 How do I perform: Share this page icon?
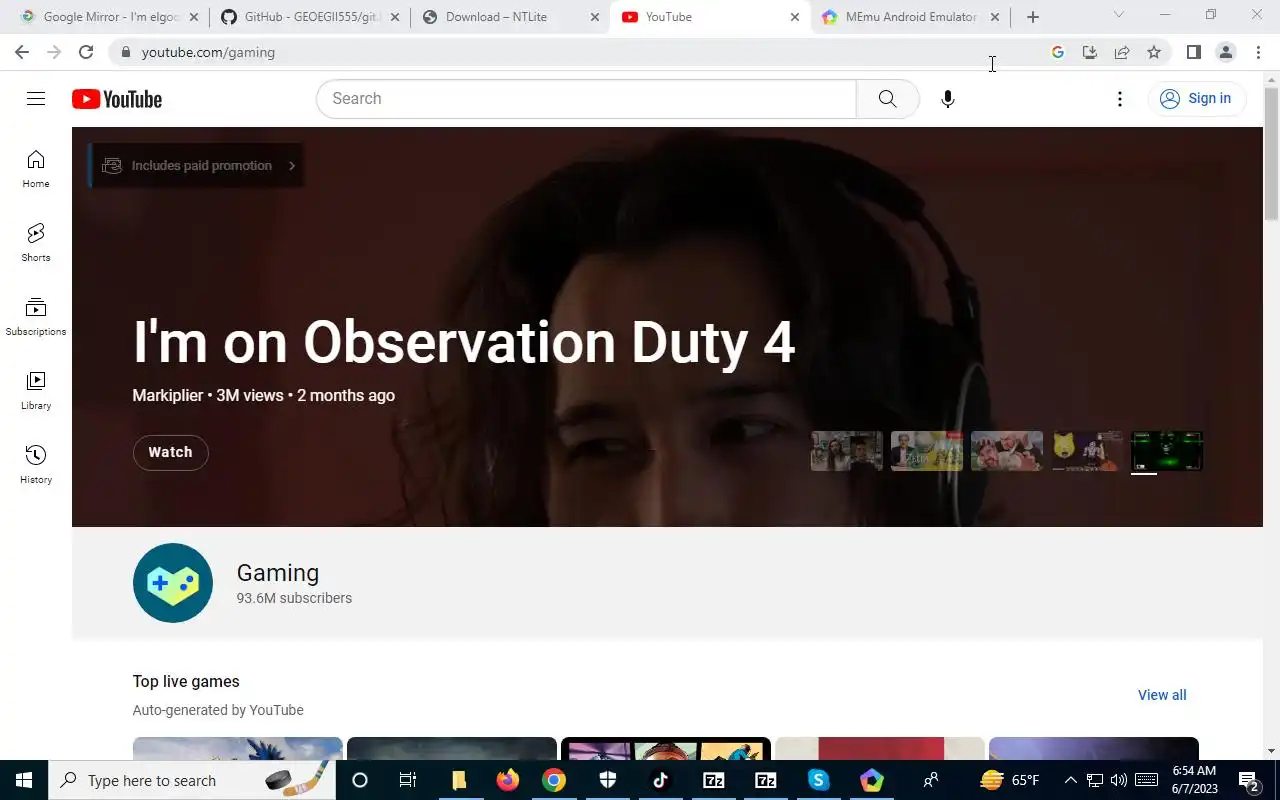(1122, 52)
